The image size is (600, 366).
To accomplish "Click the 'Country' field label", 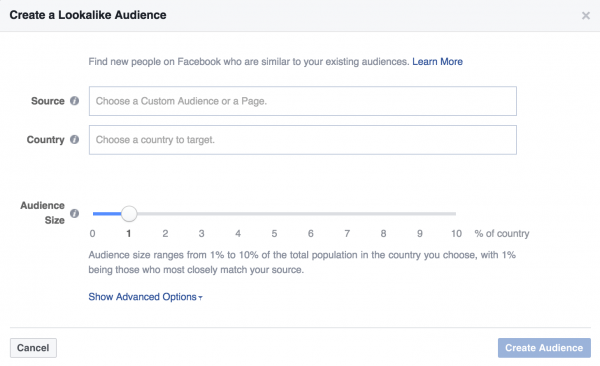I will pos(46,140).
